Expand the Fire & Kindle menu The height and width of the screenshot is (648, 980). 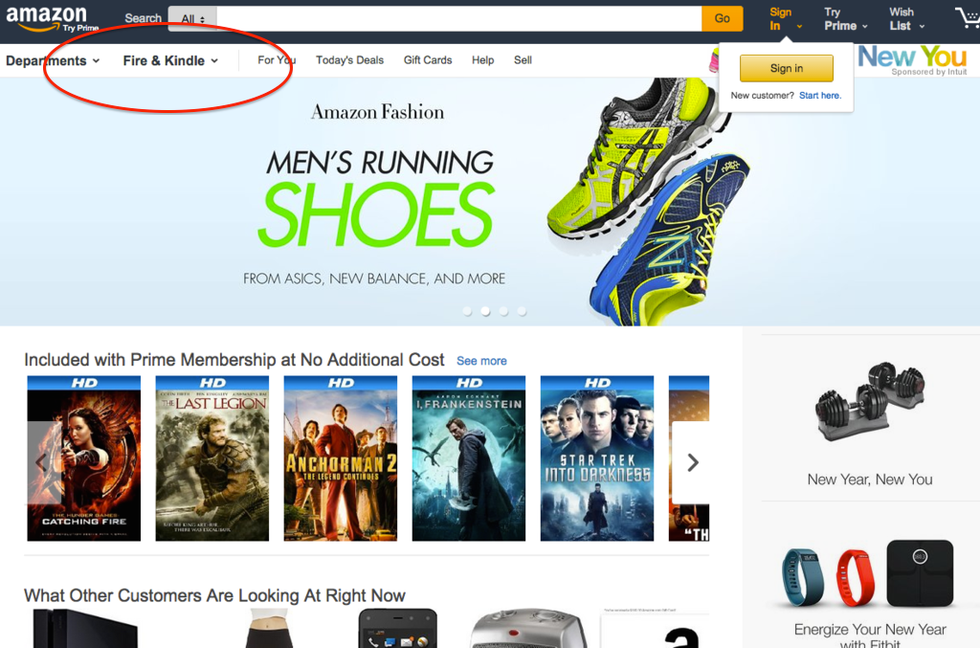[170, 61]
